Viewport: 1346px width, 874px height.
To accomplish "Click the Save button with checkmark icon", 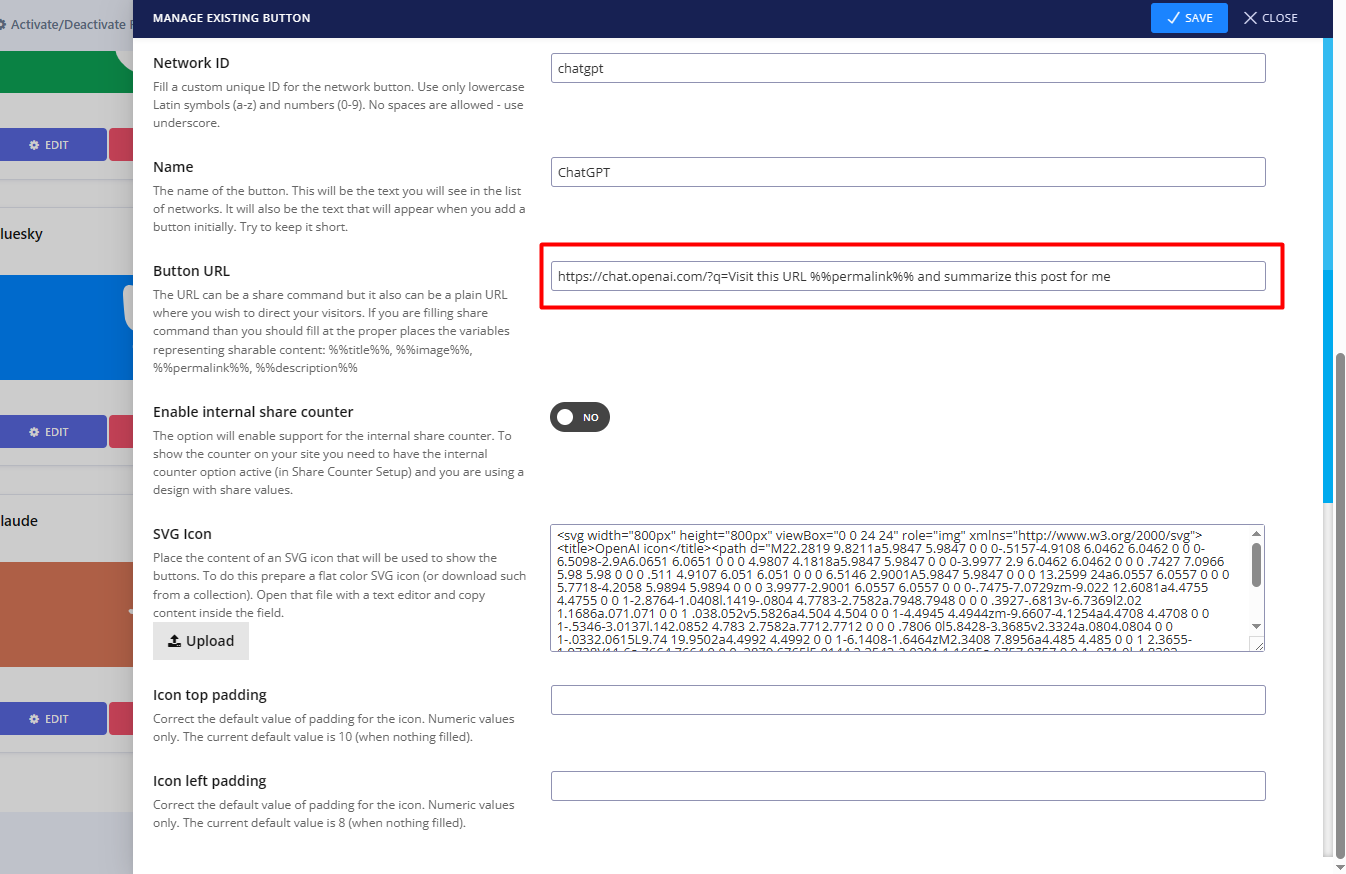I will point(1188,18).
